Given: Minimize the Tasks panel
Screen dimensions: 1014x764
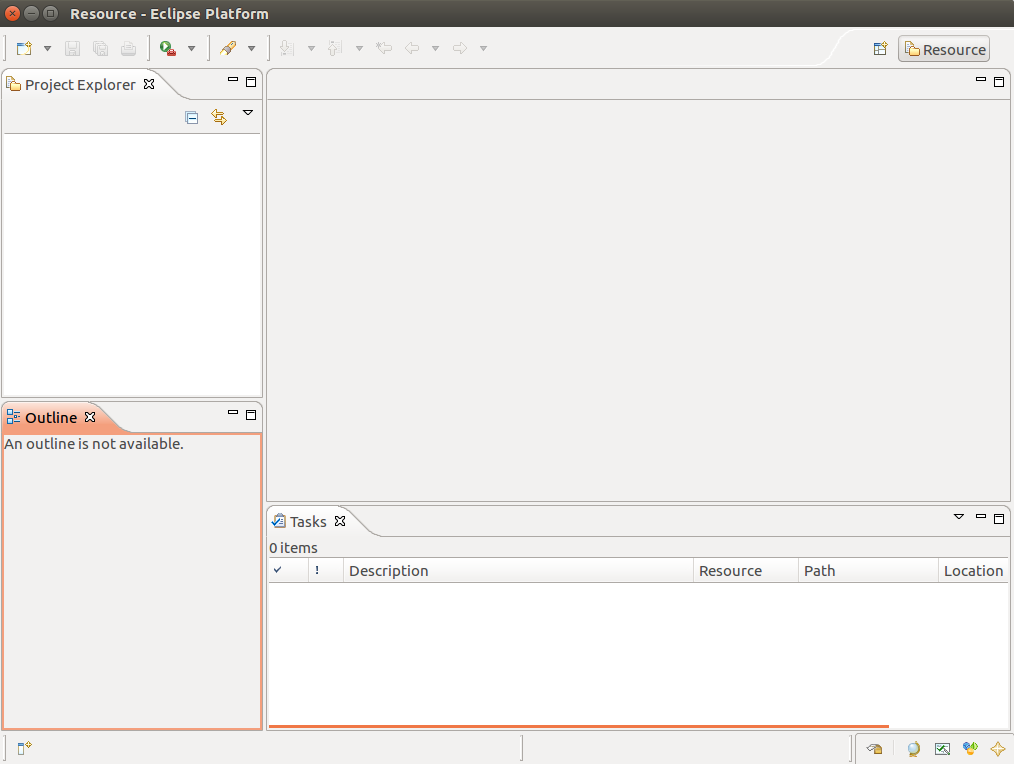Looking at the screenshot, I should pyautogui.click(x=980, y=516).
